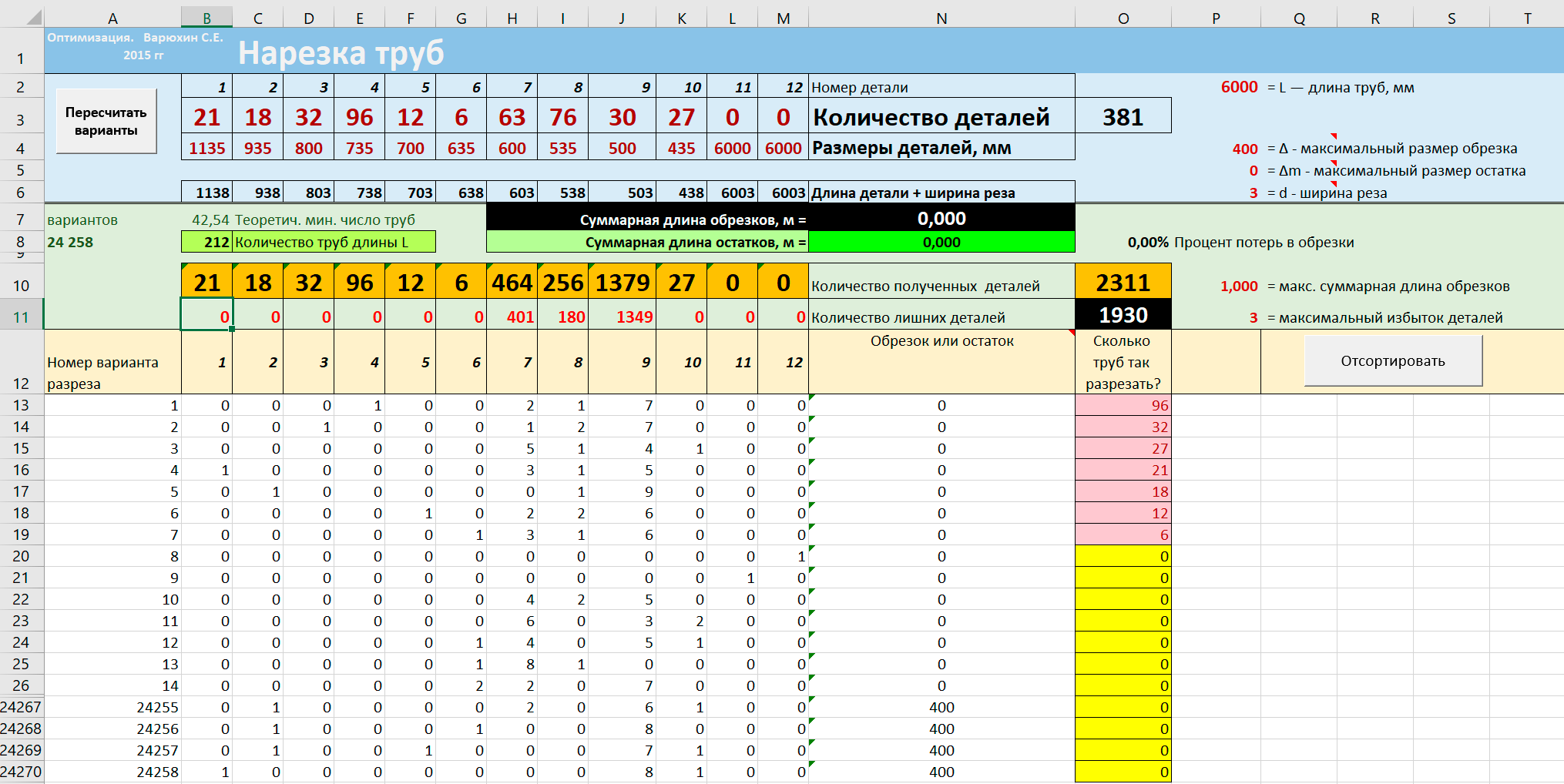Select the max surplus parts value 3
The image size is (1564, 784).
(1253, 317)
